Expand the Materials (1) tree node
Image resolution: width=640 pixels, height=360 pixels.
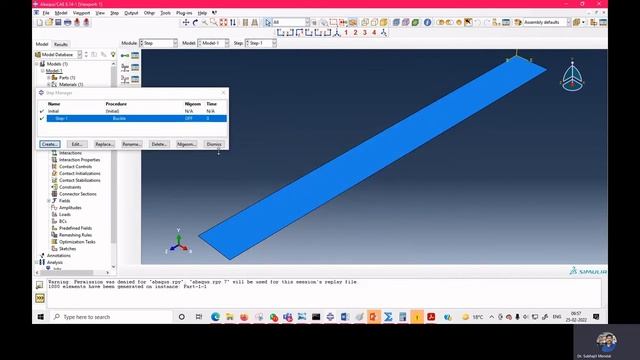(49, 84)
